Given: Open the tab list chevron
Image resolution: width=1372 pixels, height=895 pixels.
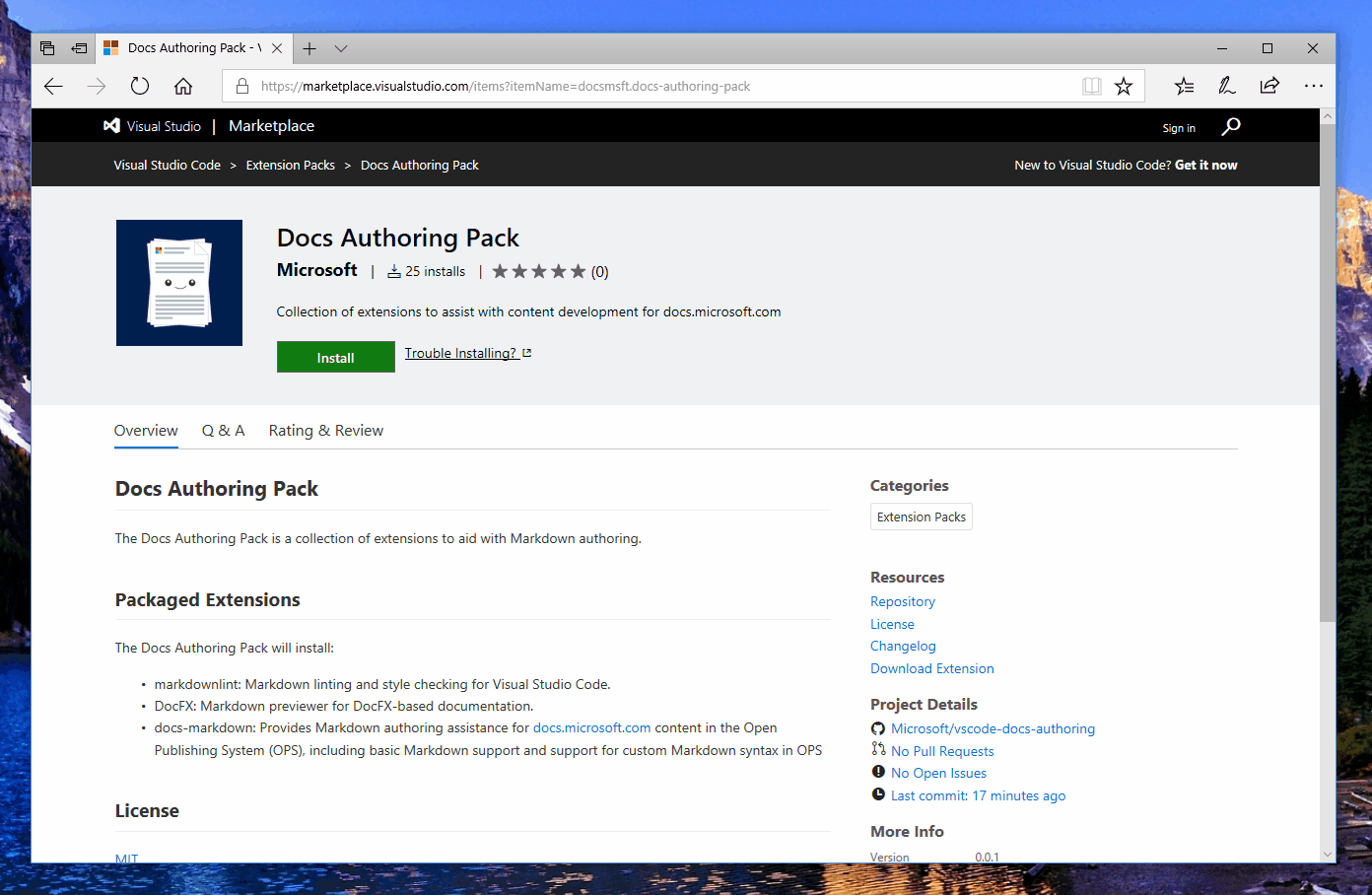Looking at the screenshot, I should pyautogui.click(x=341, y=47).
